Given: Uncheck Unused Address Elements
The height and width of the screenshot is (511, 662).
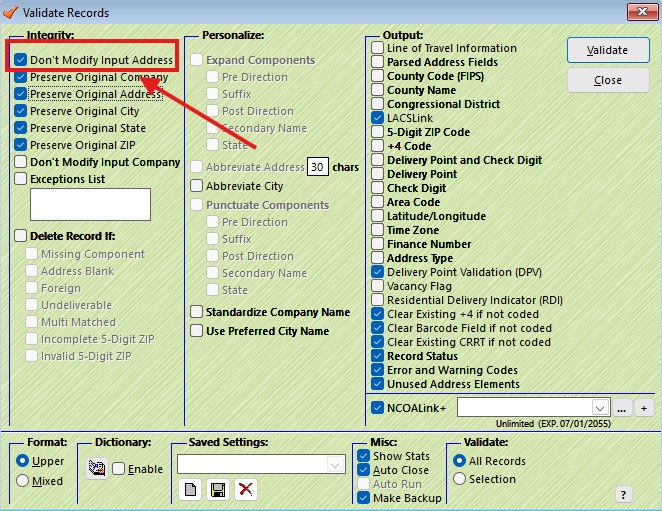Looking at the screenshot, I should (x=377, y=383).
